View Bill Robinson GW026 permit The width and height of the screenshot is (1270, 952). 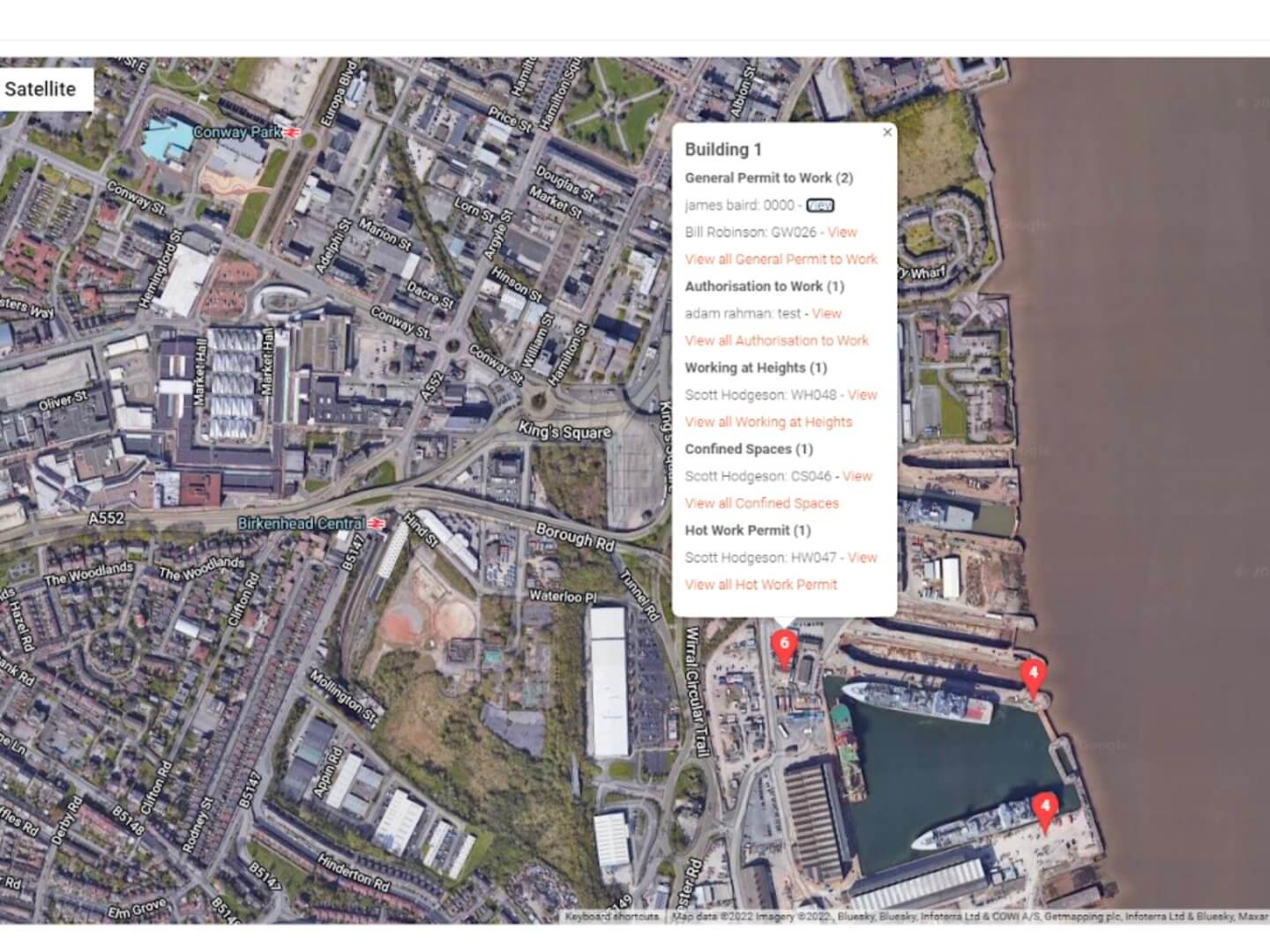click(x=842, y=232)
